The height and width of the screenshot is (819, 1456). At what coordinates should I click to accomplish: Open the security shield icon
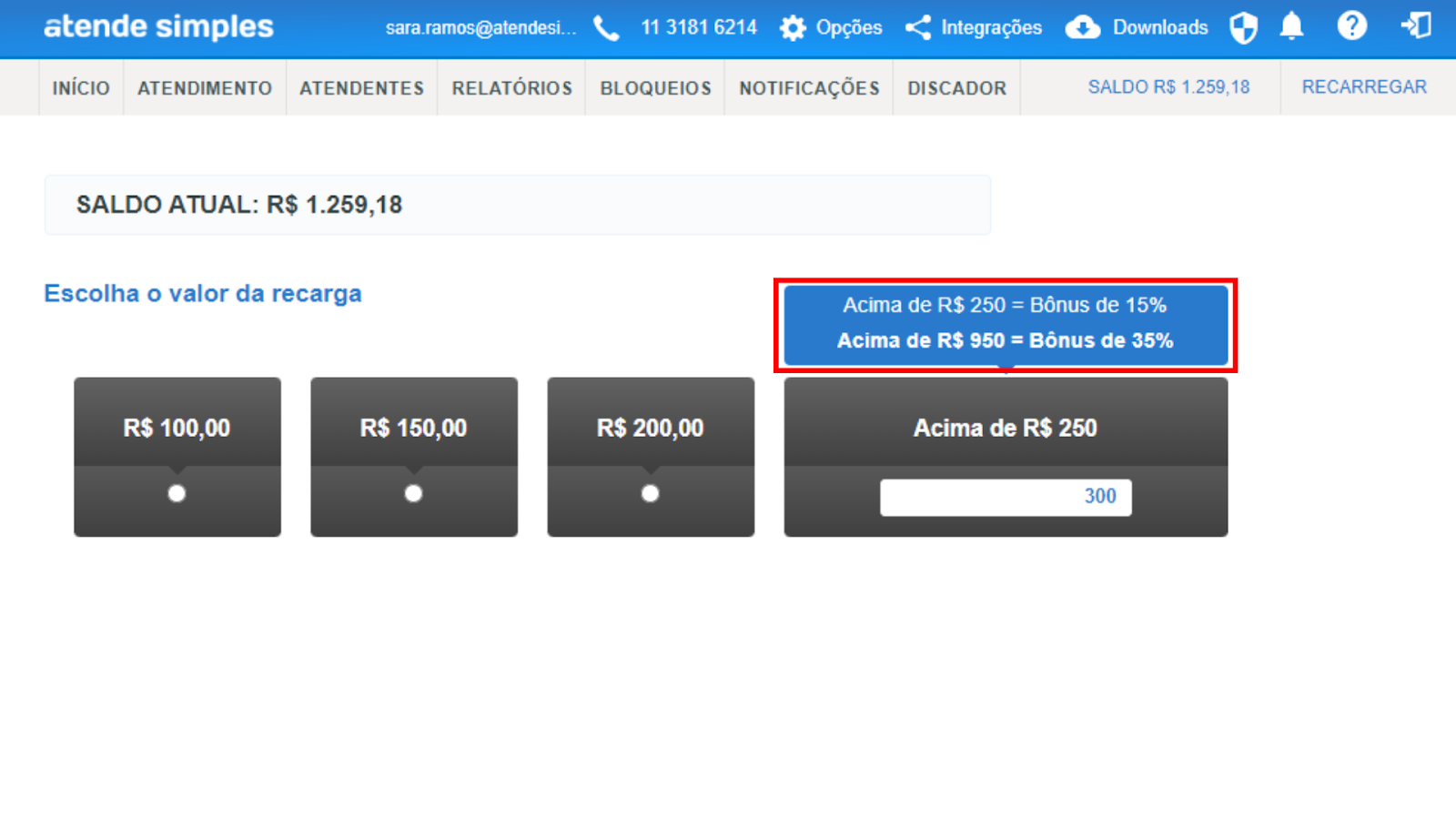(1243, 27)
